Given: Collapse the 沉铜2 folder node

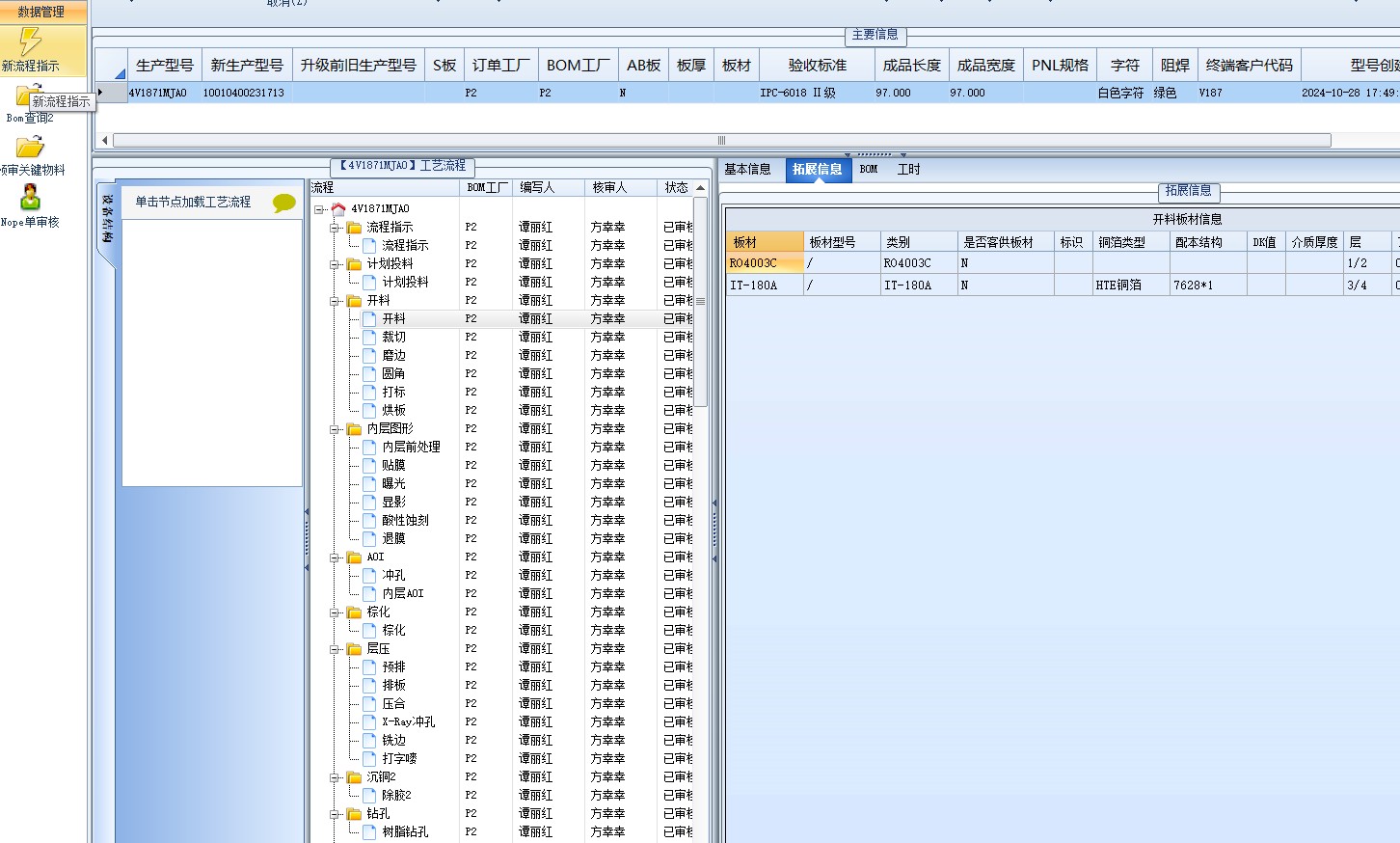Looking at the screenshot, I should click(x=336, y=776).
